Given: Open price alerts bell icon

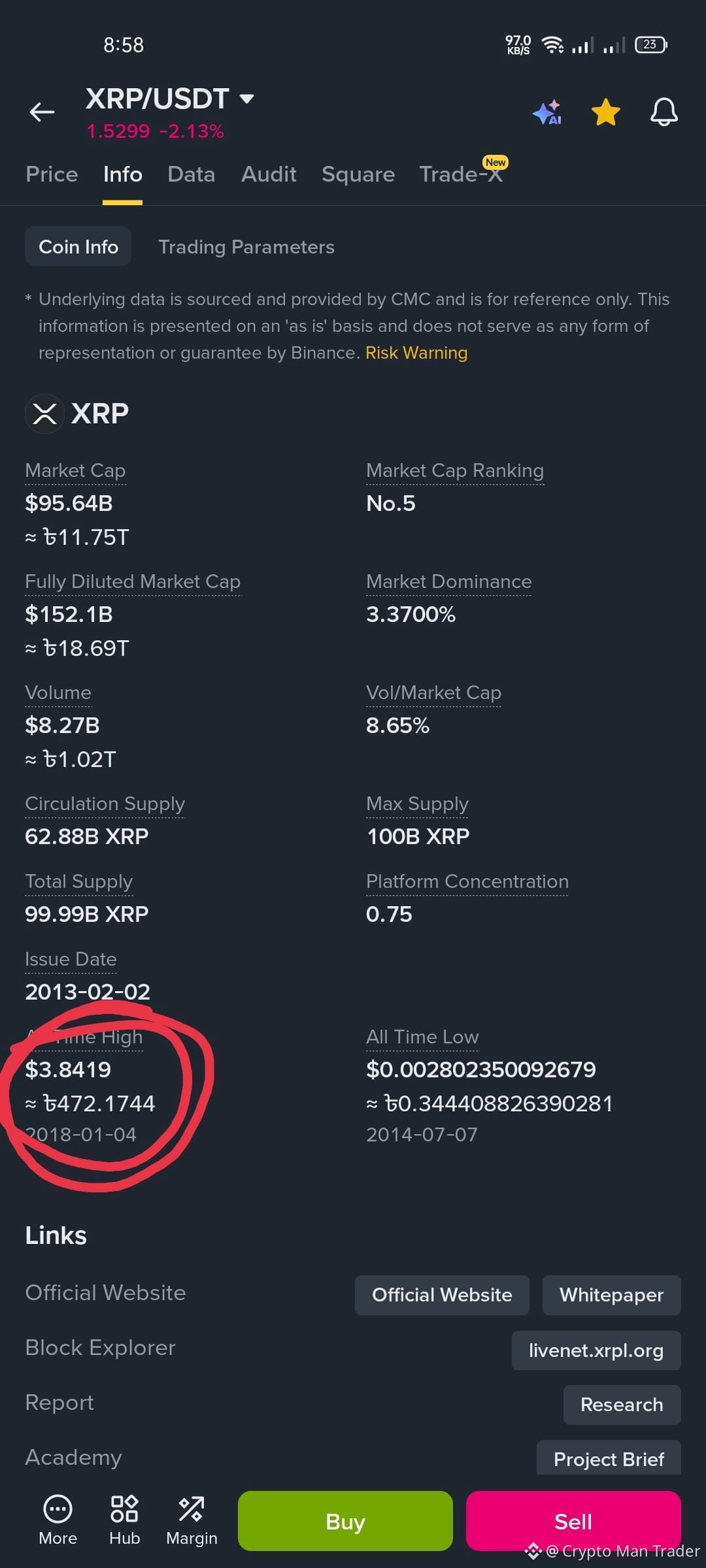Looking at the screenshot, I should click(x=664, y=112).
